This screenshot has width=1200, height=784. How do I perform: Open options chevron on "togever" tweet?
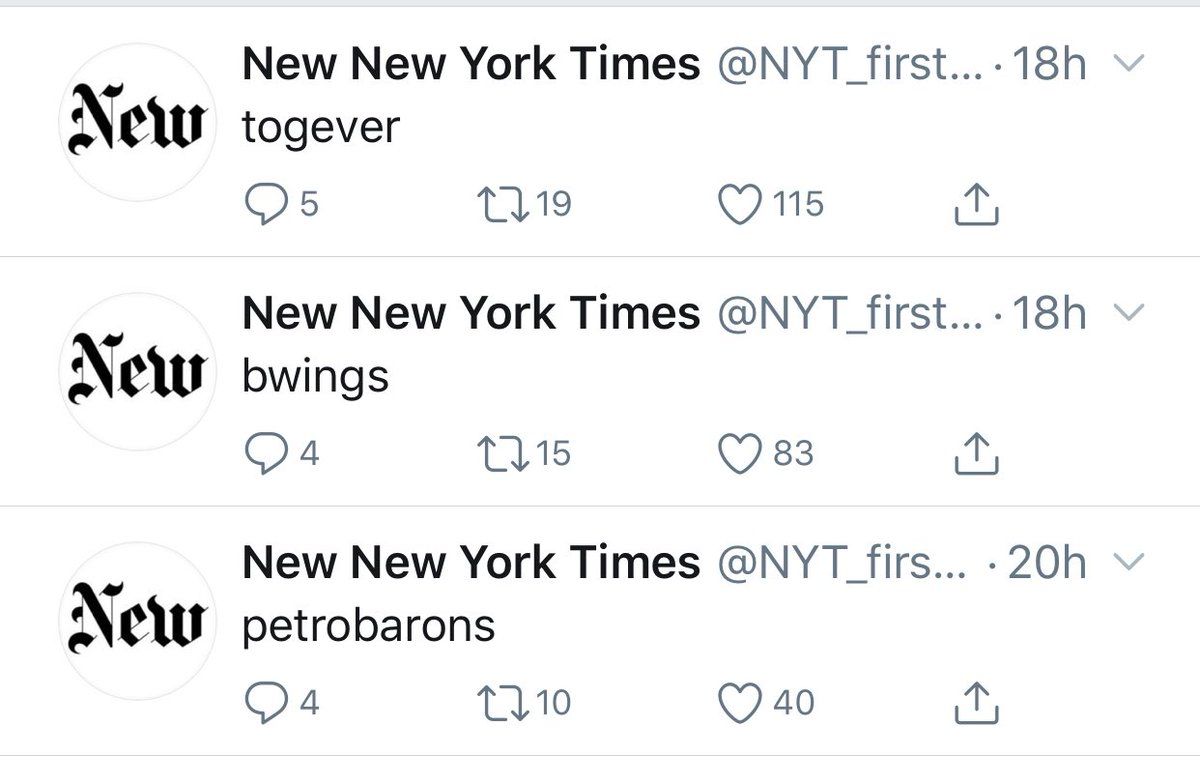[1128, 65]
